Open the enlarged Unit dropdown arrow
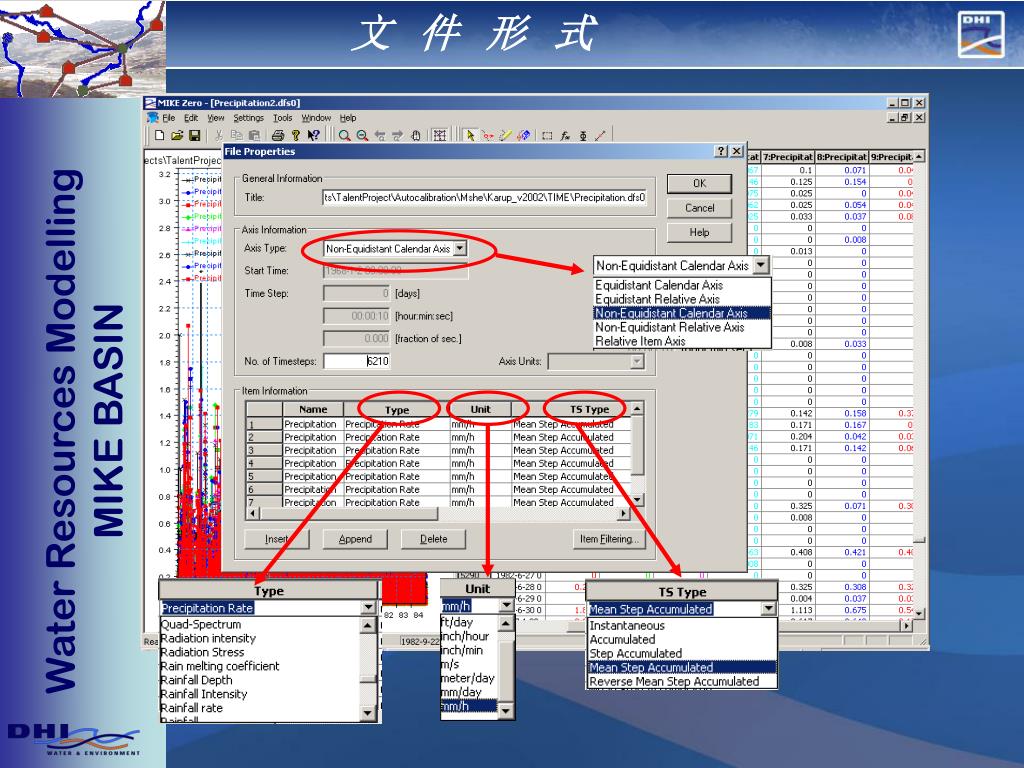Viewport: 1024px width, 768px height. coord(507,605)
